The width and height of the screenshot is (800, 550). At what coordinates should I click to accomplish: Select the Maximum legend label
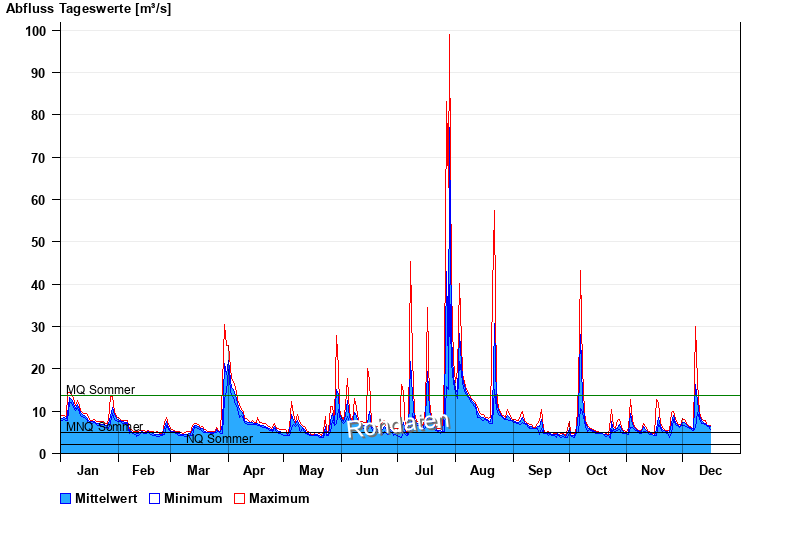279,498
